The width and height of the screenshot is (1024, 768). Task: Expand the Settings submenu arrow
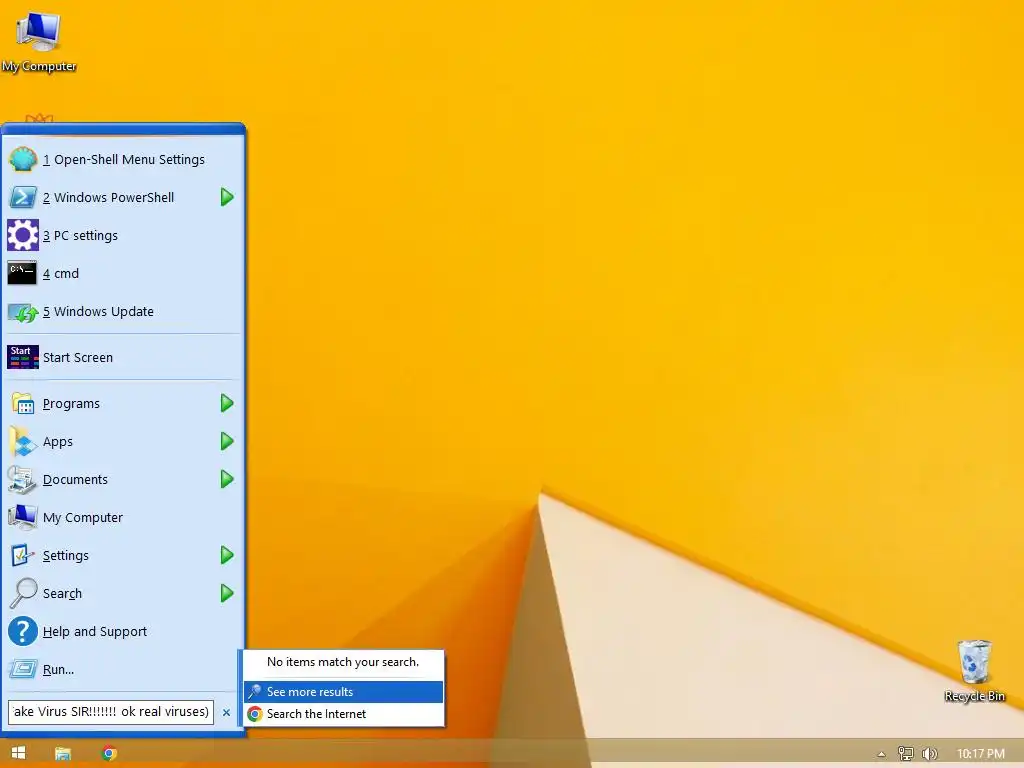click(x=227, y=555)
